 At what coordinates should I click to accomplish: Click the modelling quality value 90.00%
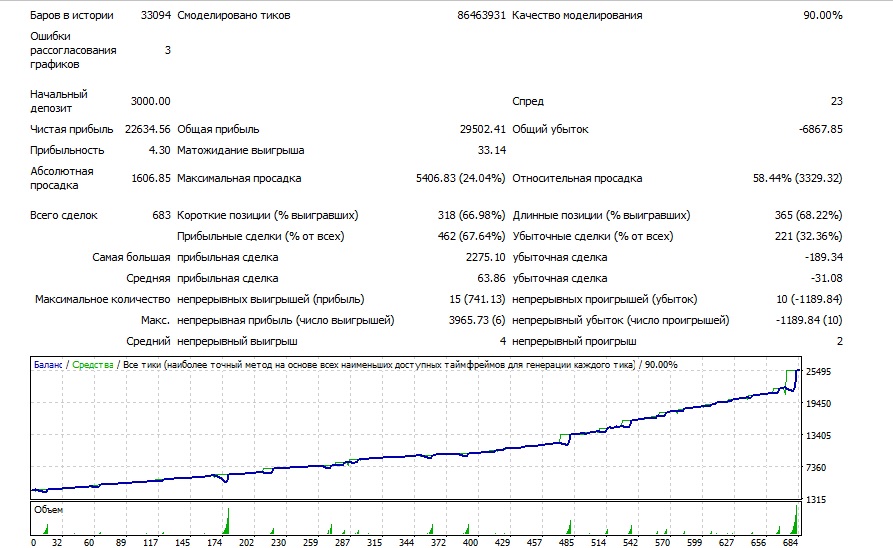(822, 15)
